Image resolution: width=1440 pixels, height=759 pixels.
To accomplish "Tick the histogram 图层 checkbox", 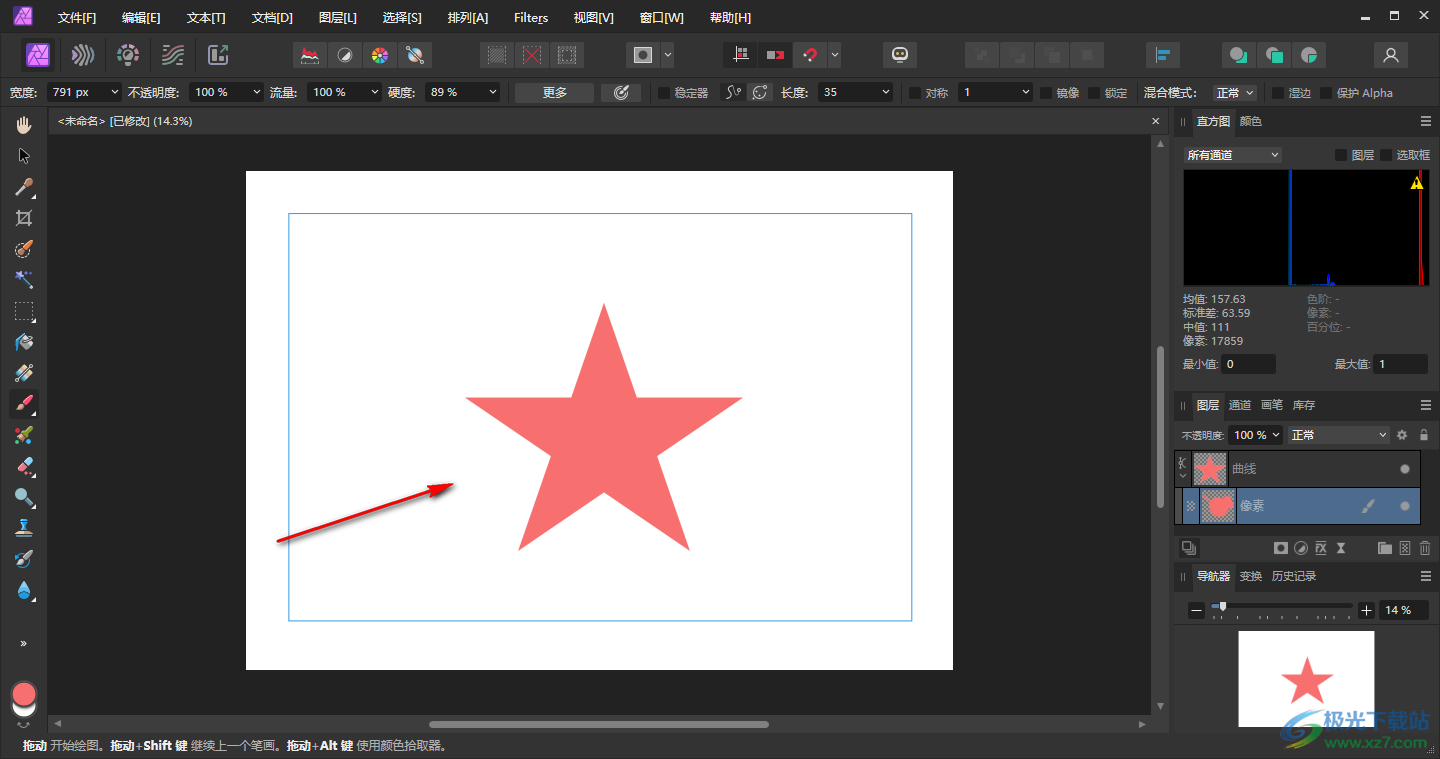I will point(1341,155).
